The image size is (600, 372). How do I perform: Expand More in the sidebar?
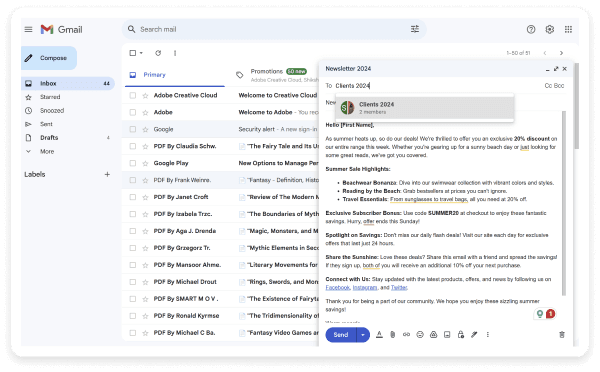point(47,152)
